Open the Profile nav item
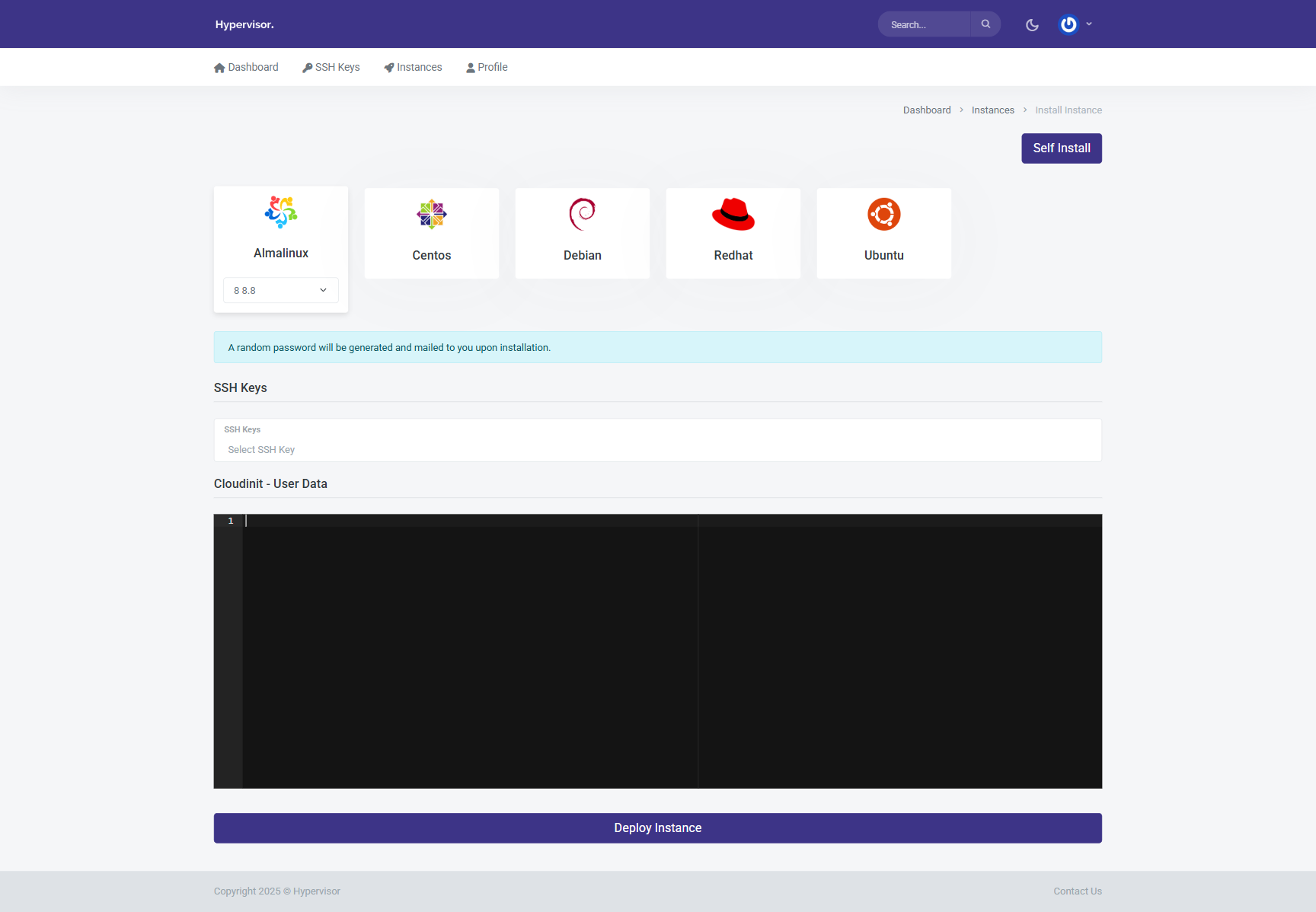This screenshot has height=912, width=1316. pyautogui.click(x=487, y=67)
